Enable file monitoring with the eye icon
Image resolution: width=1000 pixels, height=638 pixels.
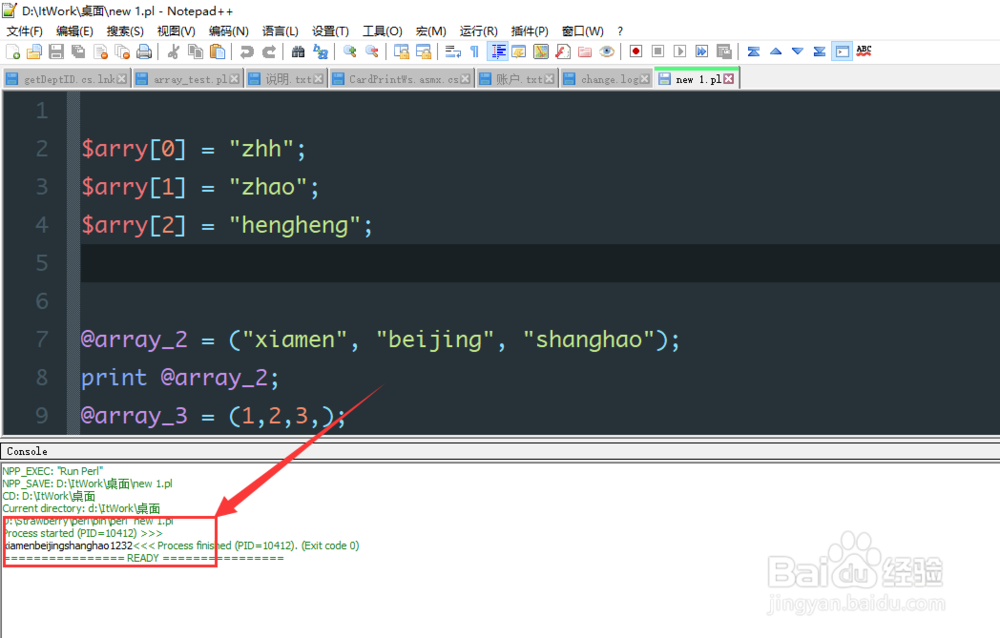607,50
